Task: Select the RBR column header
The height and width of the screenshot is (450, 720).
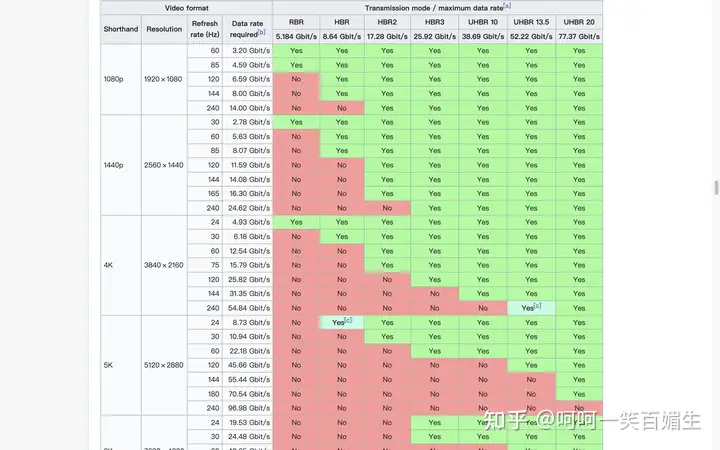Action: pyautogui.click(x=295, y=21)
